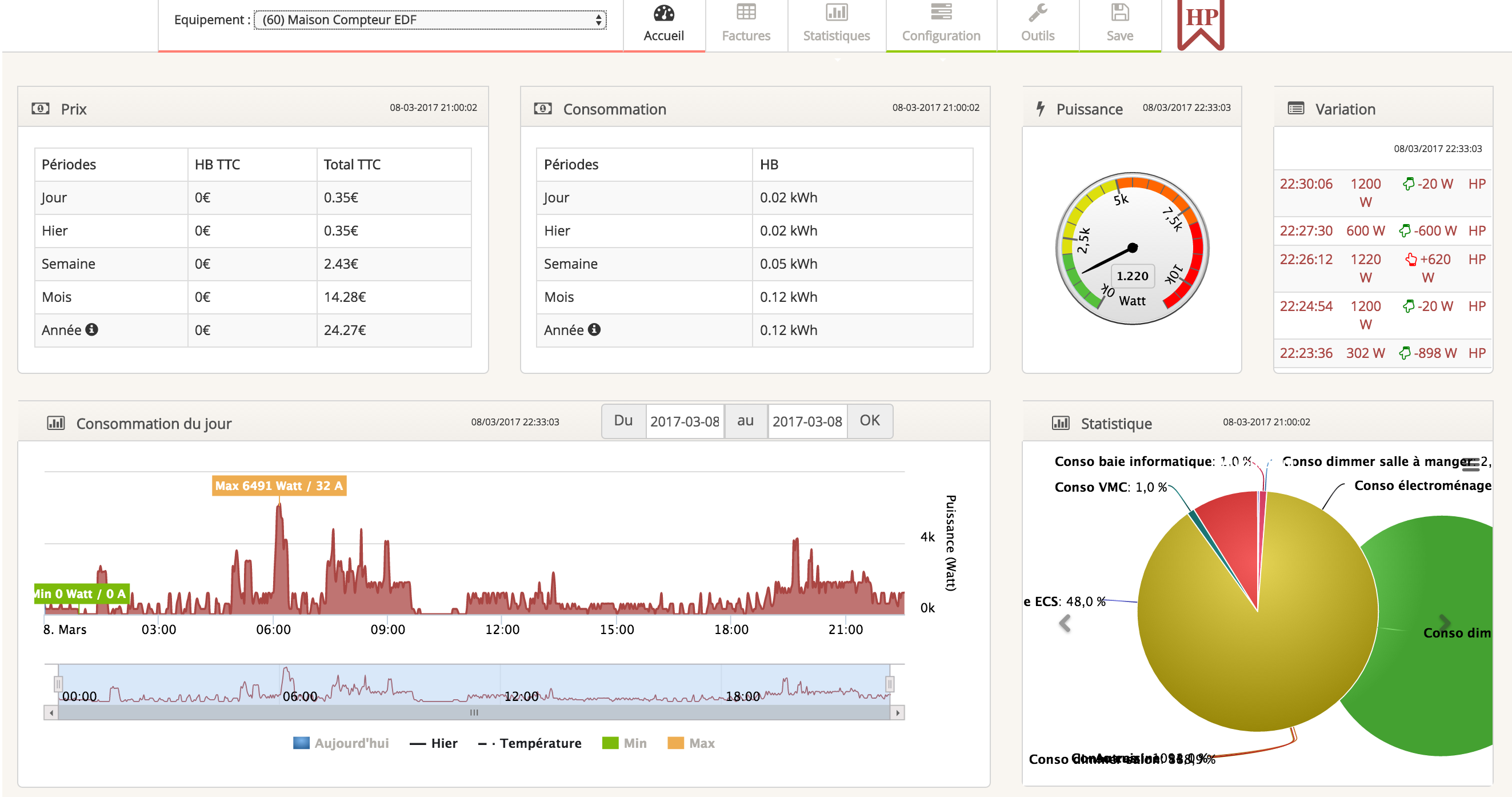
Task: Click the green down-hand icon at 22:27:30
Action: tap(1404, 231)
